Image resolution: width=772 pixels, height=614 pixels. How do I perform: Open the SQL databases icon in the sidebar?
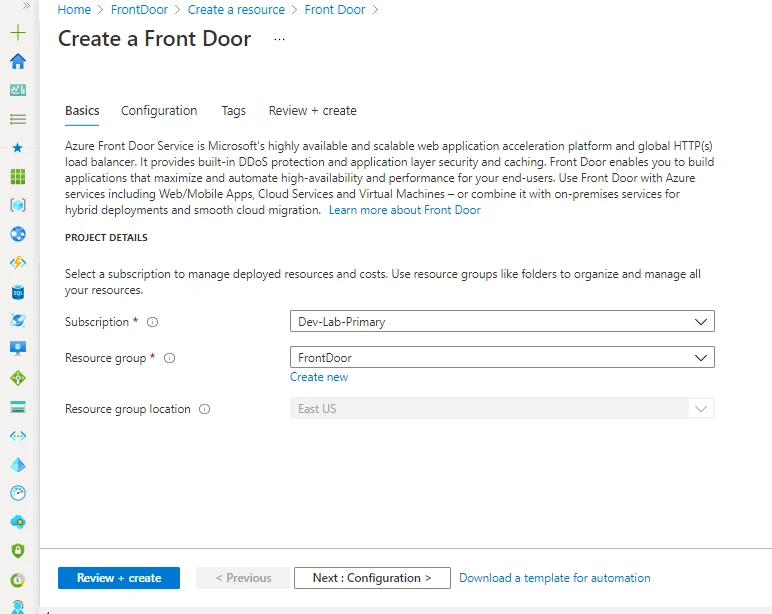tap(17, 292)
